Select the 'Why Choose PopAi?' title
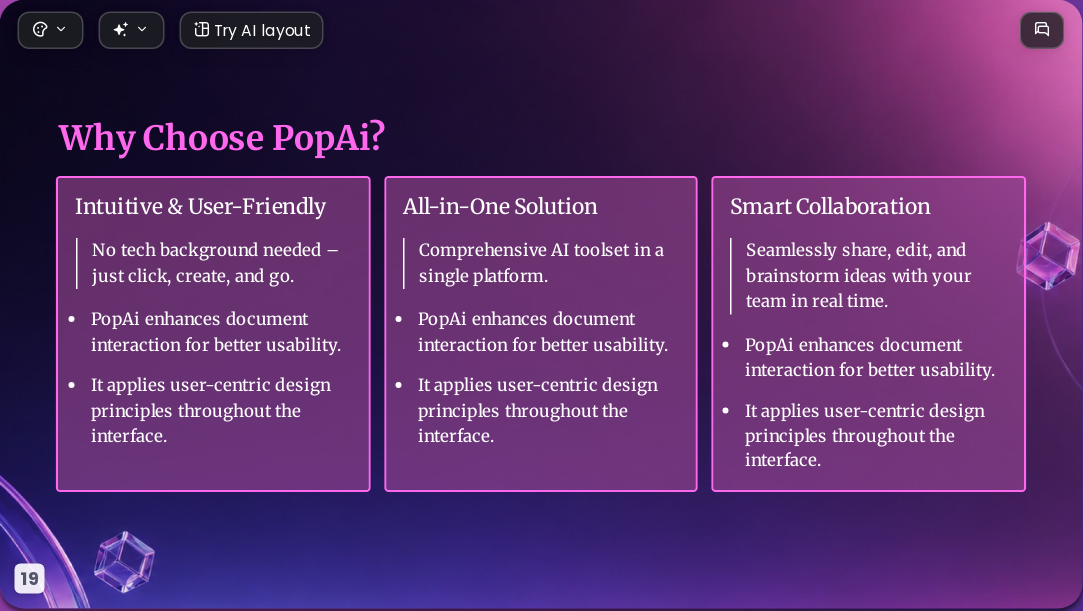Screen dimensions: 1083x611 (222, 137)
